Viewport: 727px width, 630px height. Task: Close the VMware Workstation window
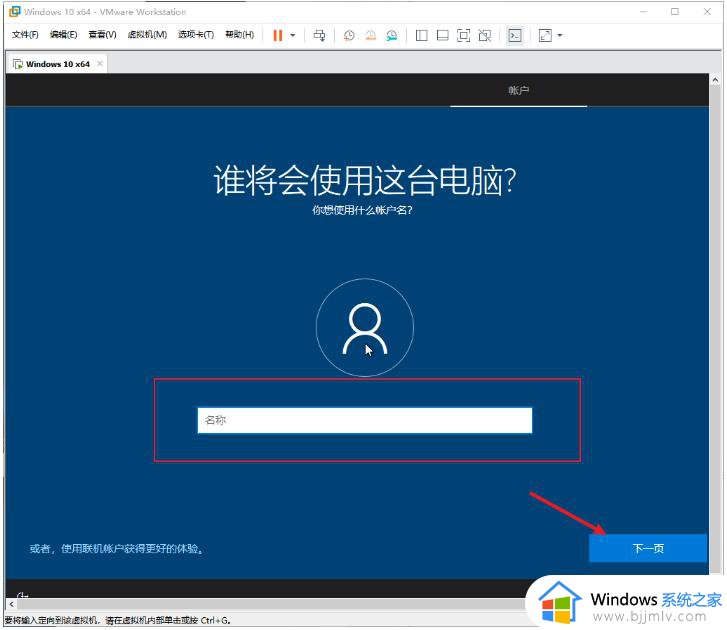click(x=707, y=12)
